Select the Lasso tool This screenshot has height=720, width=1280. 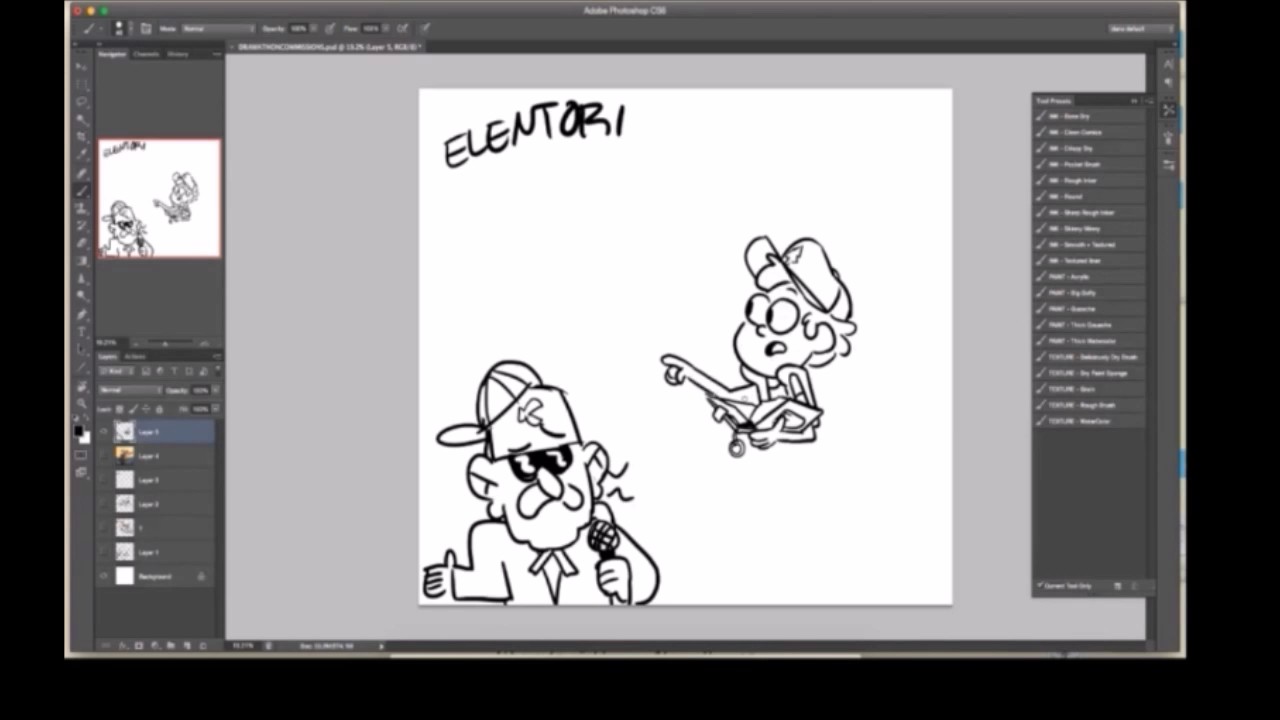(x=82, y=102)
